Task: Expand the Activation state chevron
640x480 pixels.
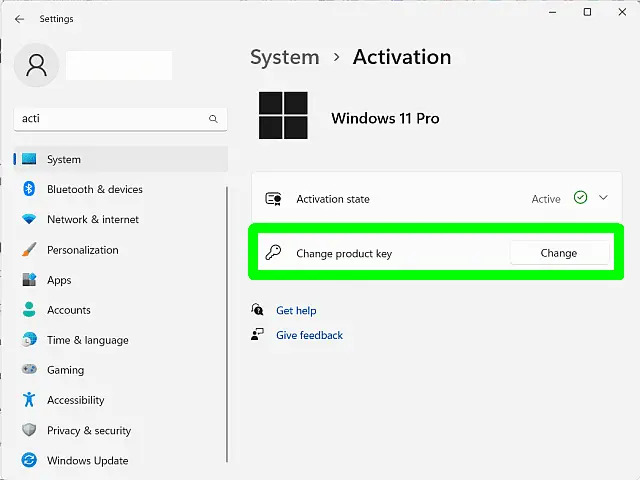Action: (603, 198)
